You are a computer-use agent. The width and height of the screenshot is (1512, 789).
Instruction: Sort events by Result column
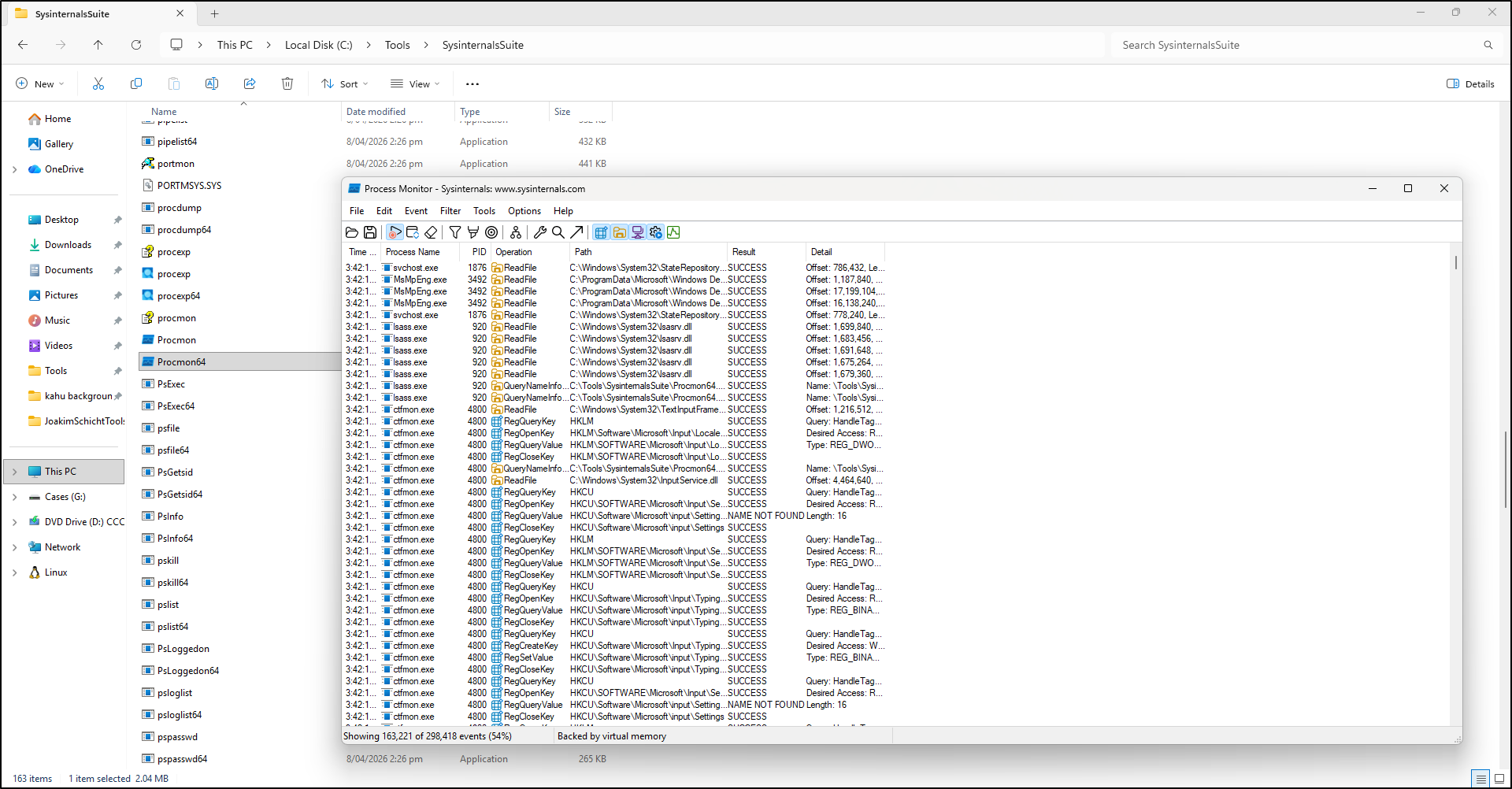tap(766, 252)
